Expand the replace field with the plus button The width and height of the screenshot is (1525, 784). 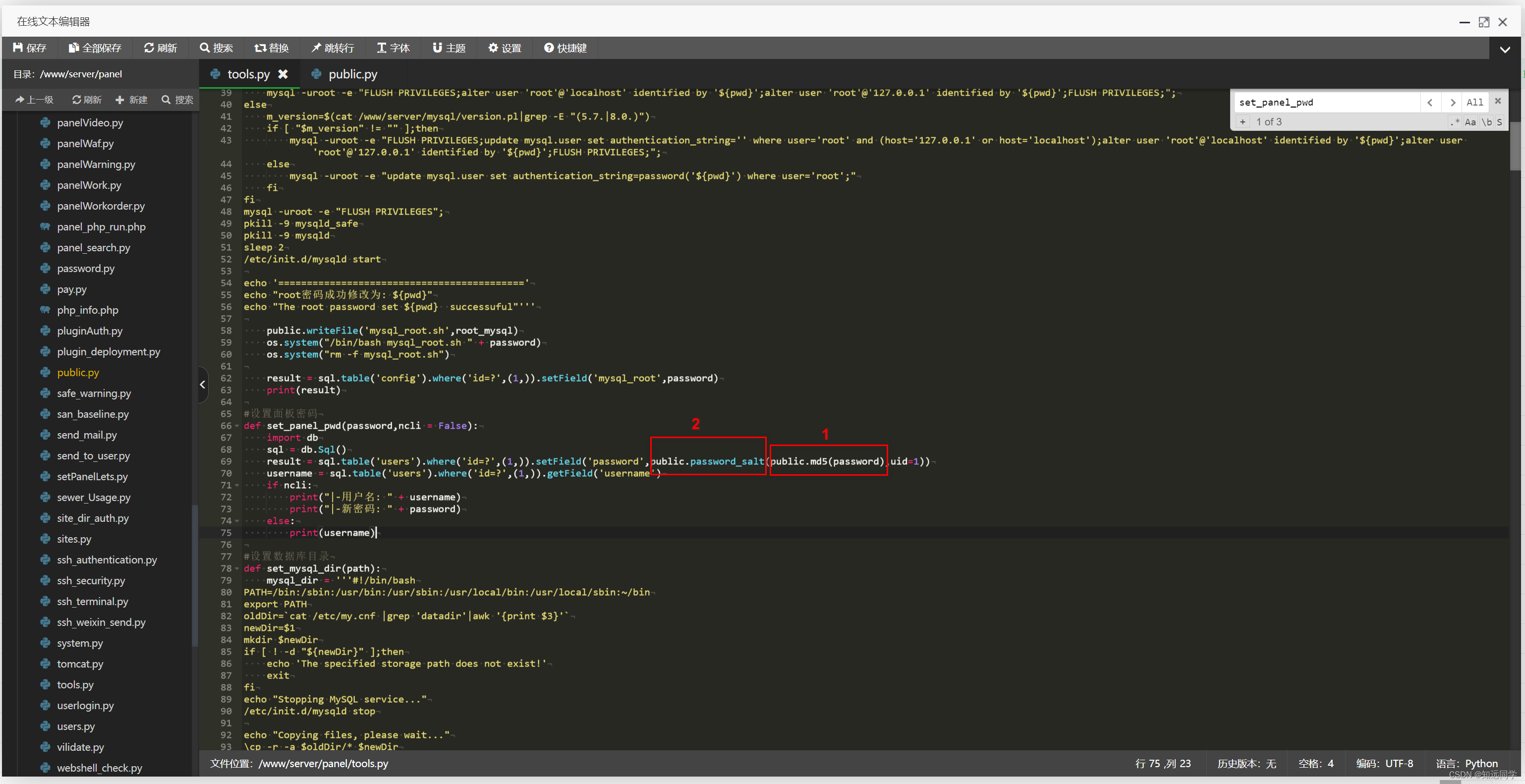[1243, 122]
